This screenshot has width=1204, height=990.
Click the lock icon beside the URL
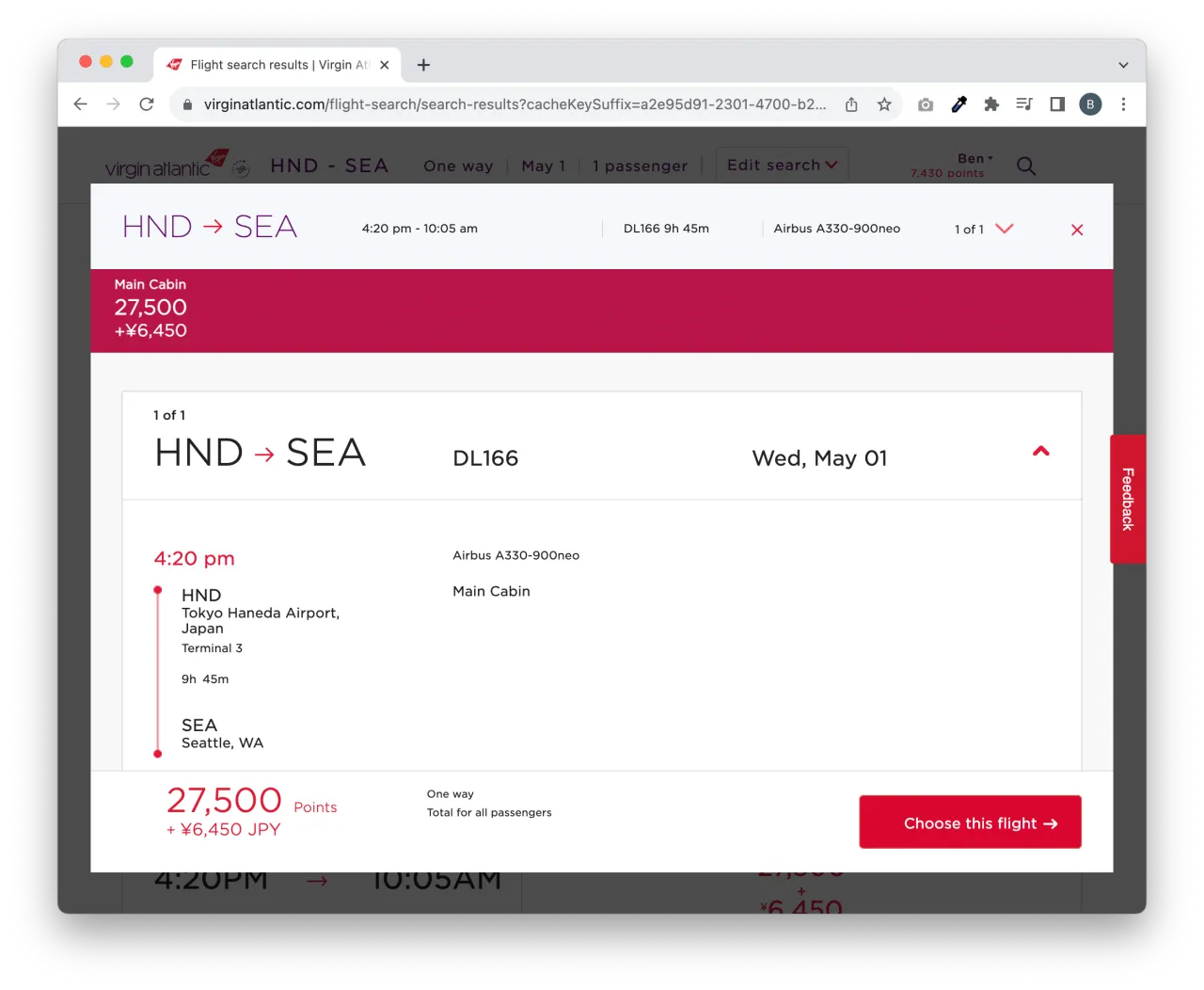tap(187, 104)
